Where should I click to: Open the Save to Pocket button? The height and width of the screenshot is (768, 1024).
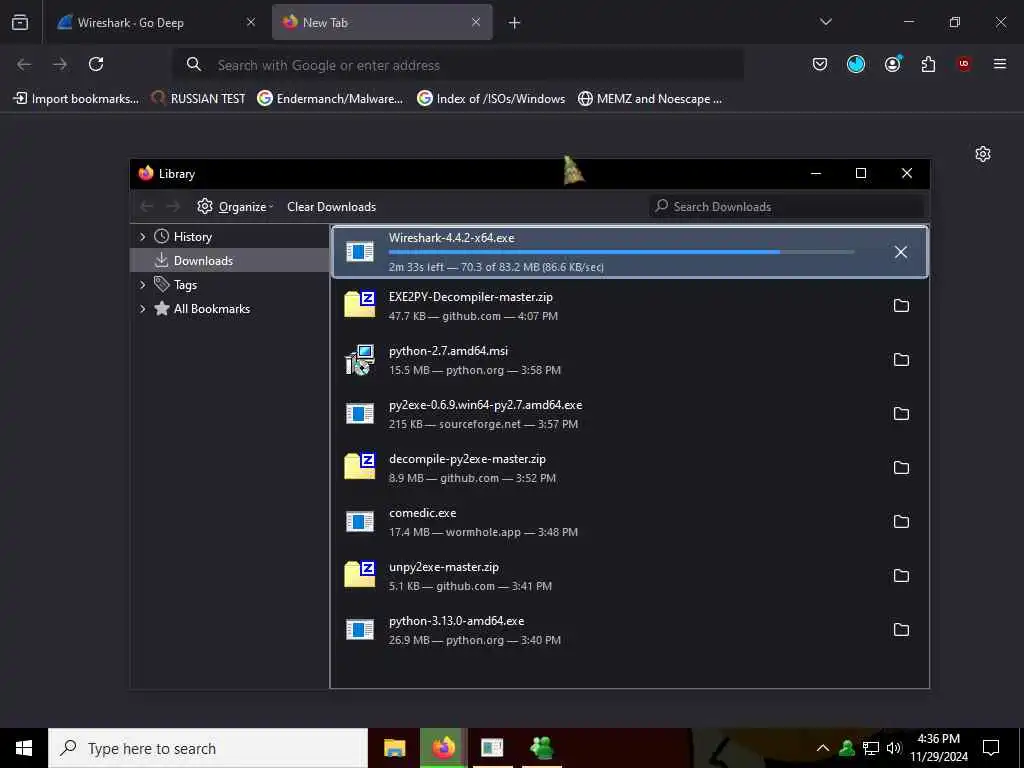820,64
